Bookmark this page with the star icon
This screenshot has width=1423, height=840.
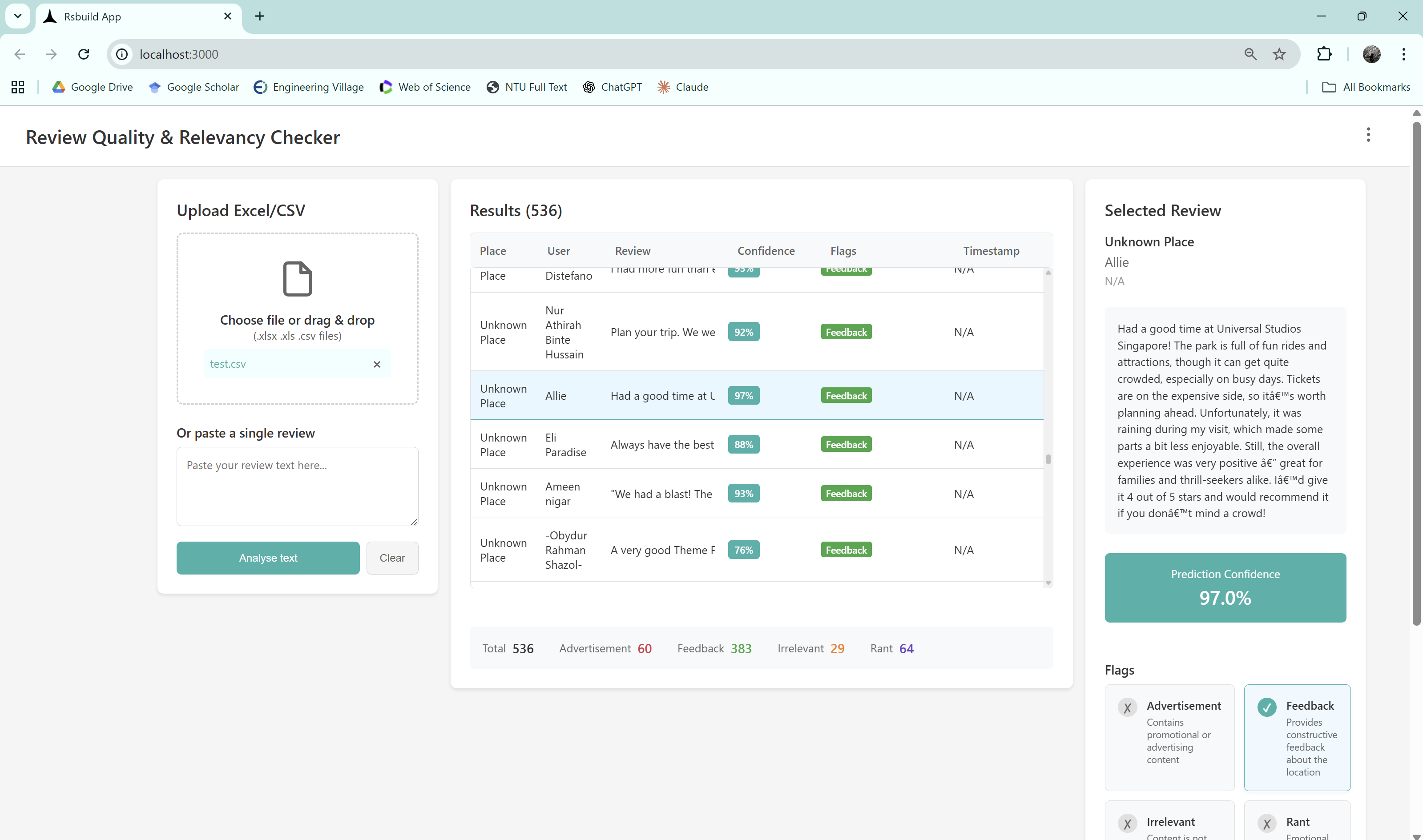1279,54
